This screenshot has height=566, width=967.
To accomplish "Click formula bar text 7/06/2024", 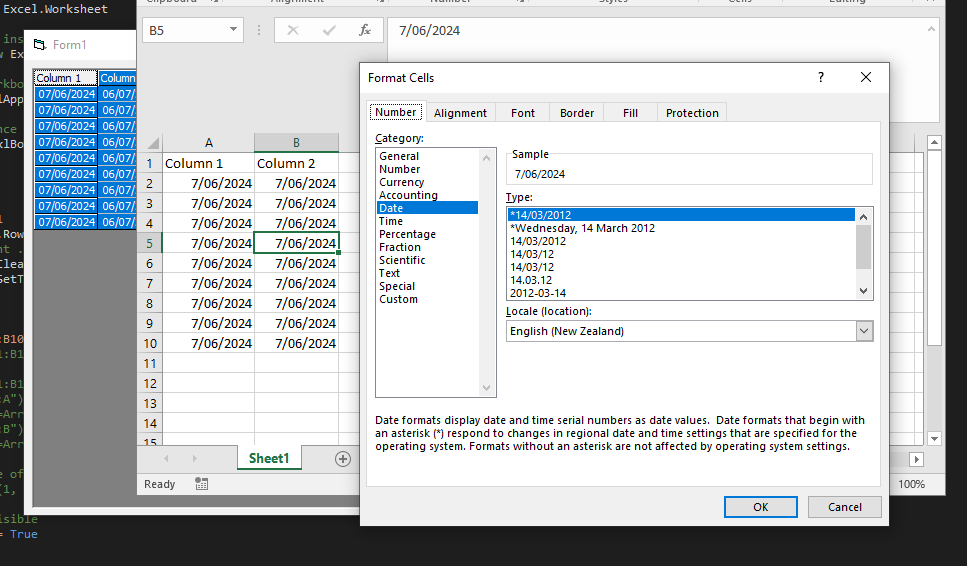I will 429,30.
